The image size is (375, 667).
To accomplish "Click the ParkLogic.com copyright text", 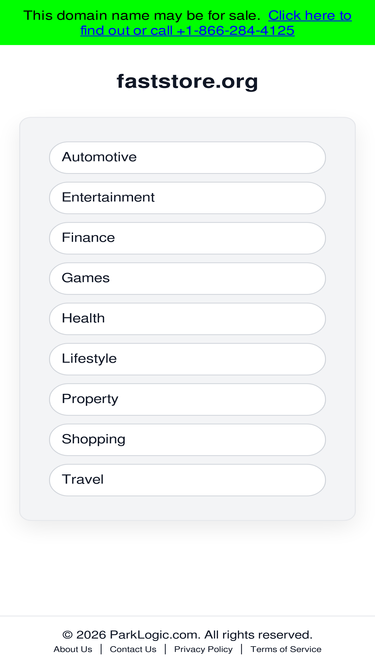I will pos(188,635).
